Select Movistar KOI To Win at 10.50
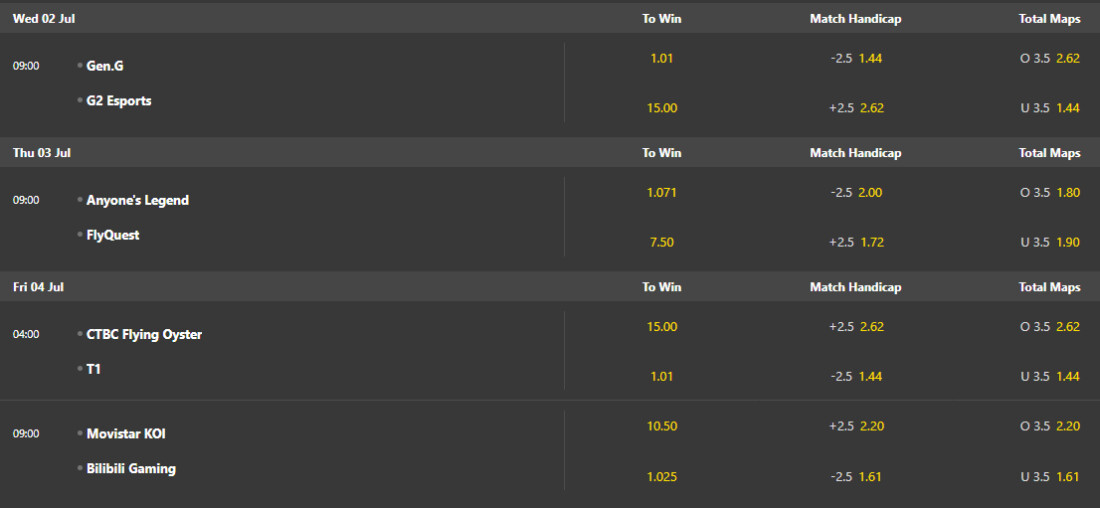This screenshot has height=508, width=1100. pyautogui.click(x=662, y=426)
